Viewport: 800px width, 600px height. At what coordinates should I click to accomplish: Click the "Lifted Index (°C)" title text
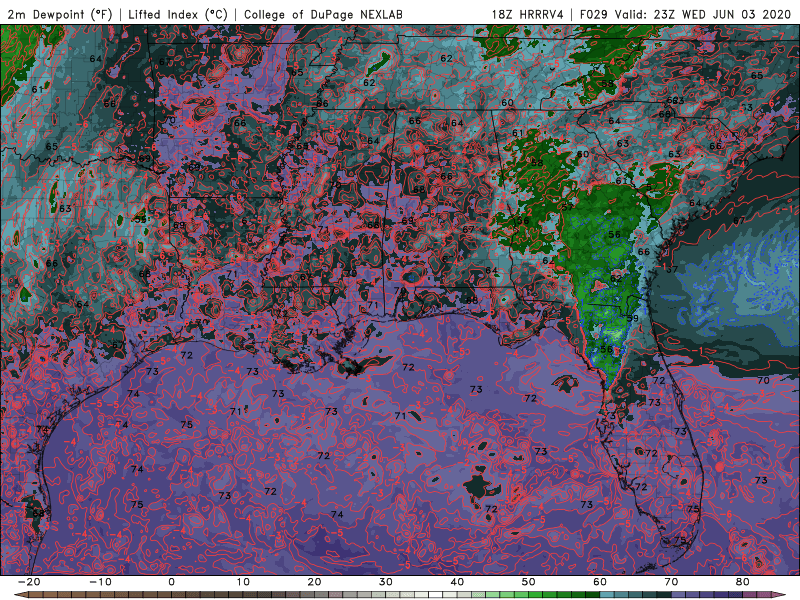178,15
